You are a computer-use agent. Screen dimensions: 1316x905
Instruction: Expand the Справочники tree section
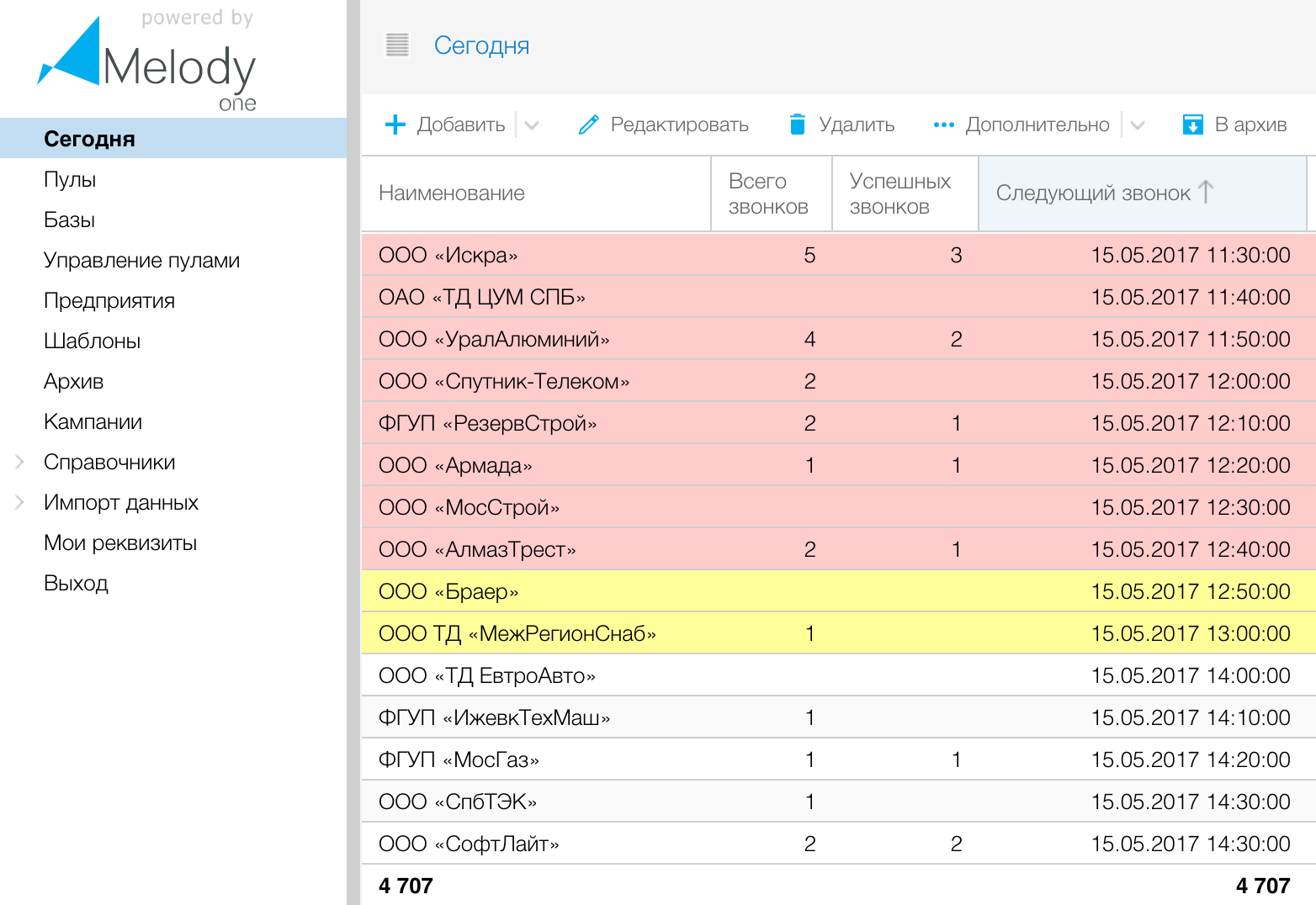(19, 462)
